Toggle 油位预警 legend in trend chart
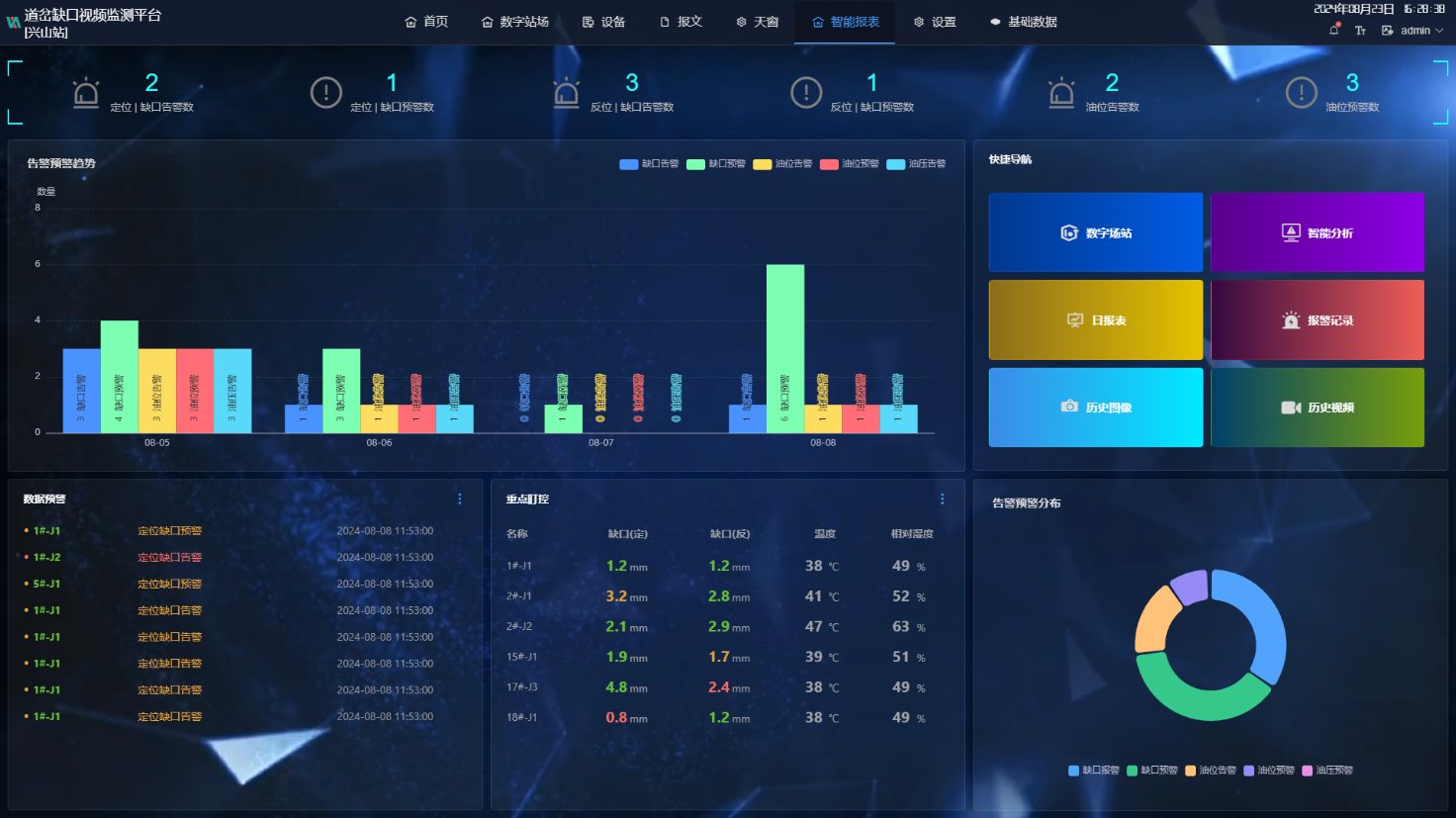 pos(850,164)
